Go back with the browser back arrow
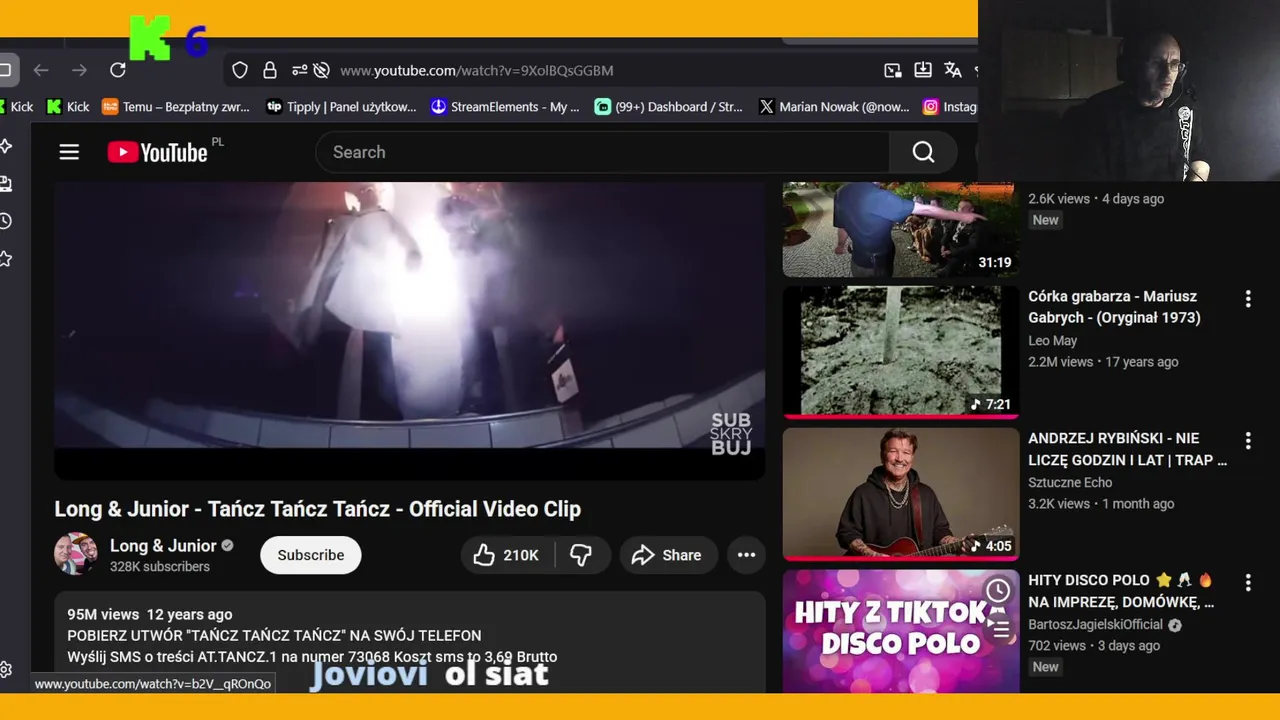This screenshot has height=720, width=1280. click(41, 70)
